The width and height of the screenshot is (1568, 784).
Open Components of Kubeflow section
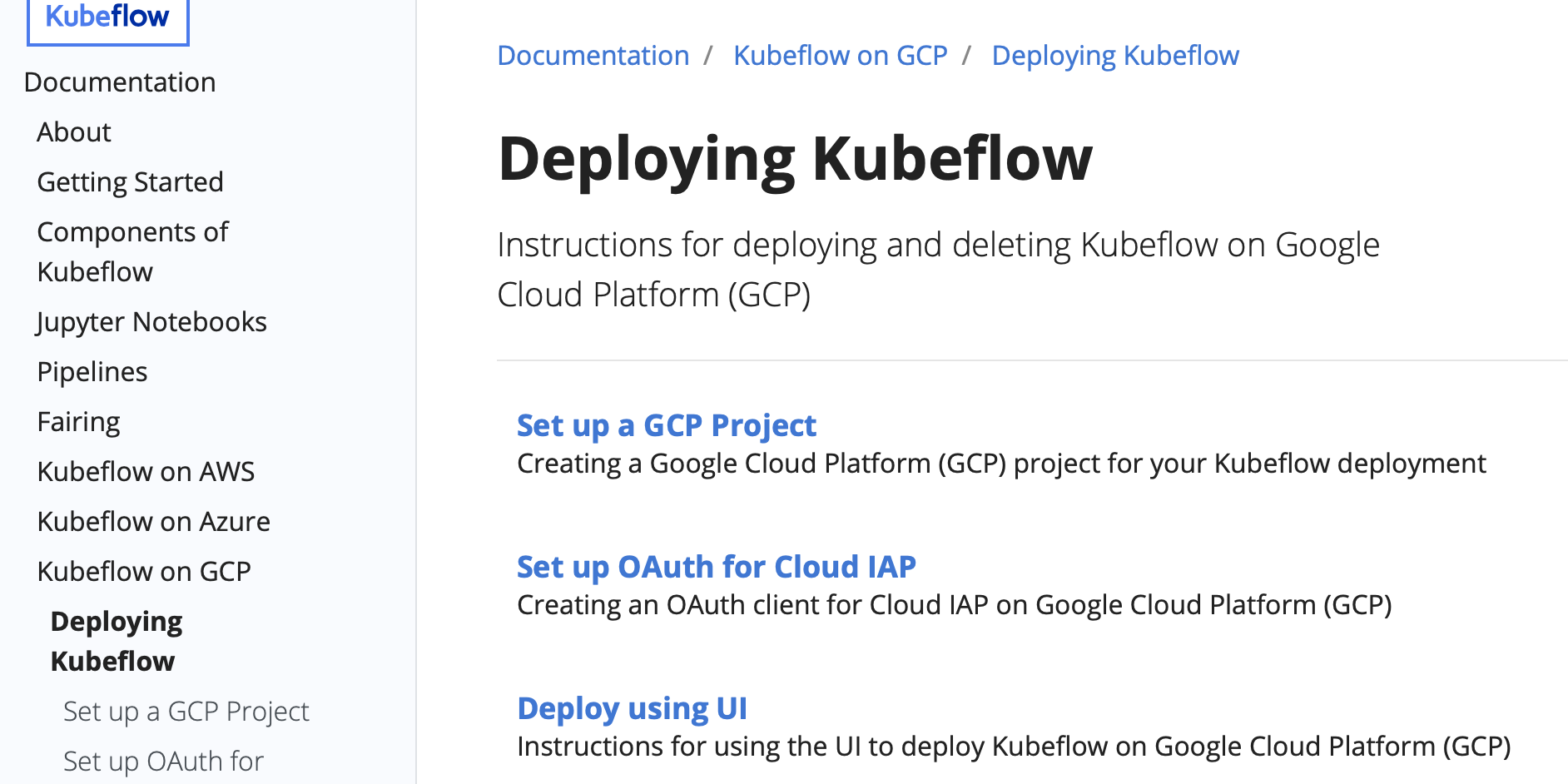pos(132,252)
